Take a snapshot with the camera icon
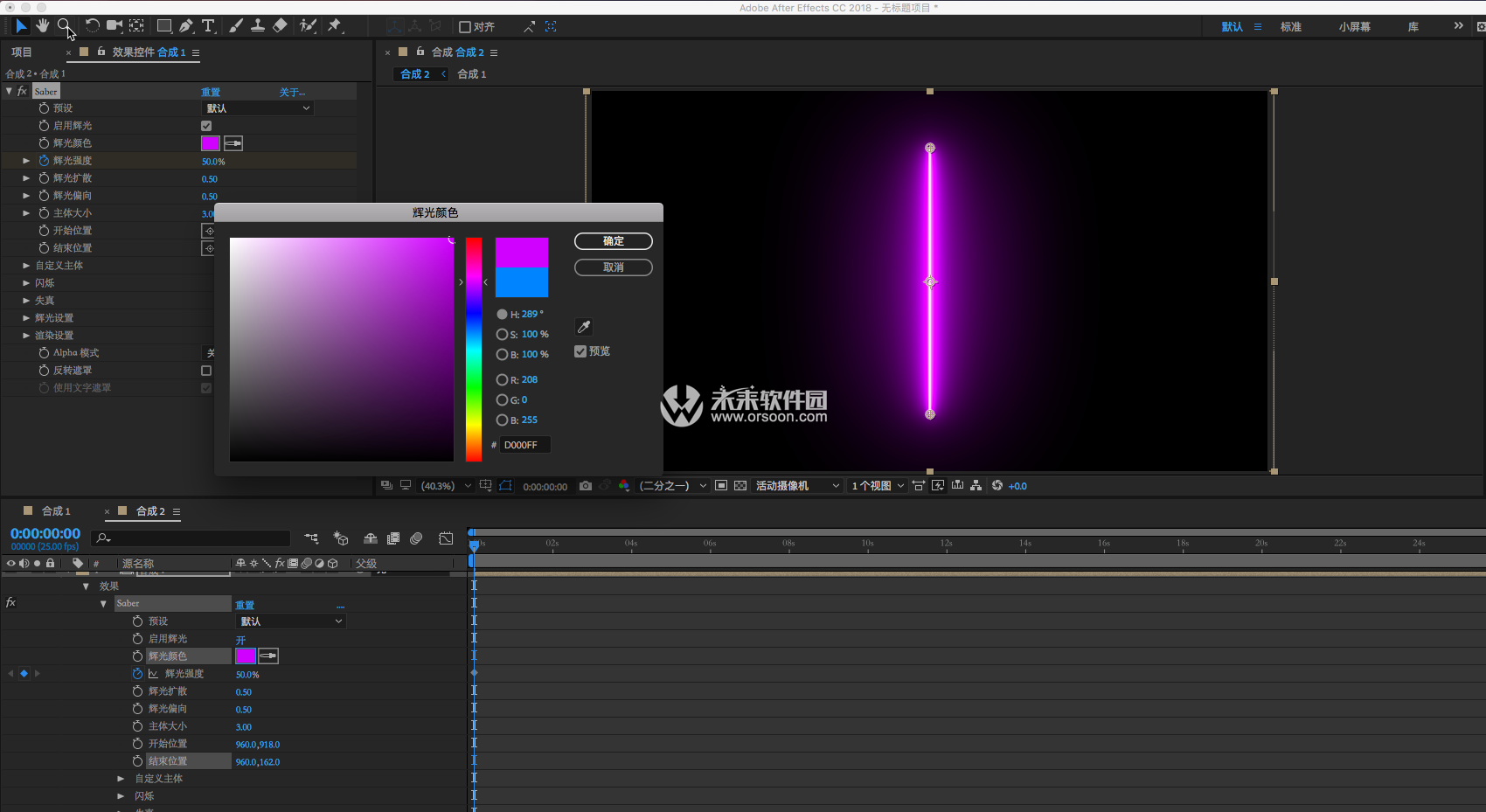 click(x=586, y=486)
